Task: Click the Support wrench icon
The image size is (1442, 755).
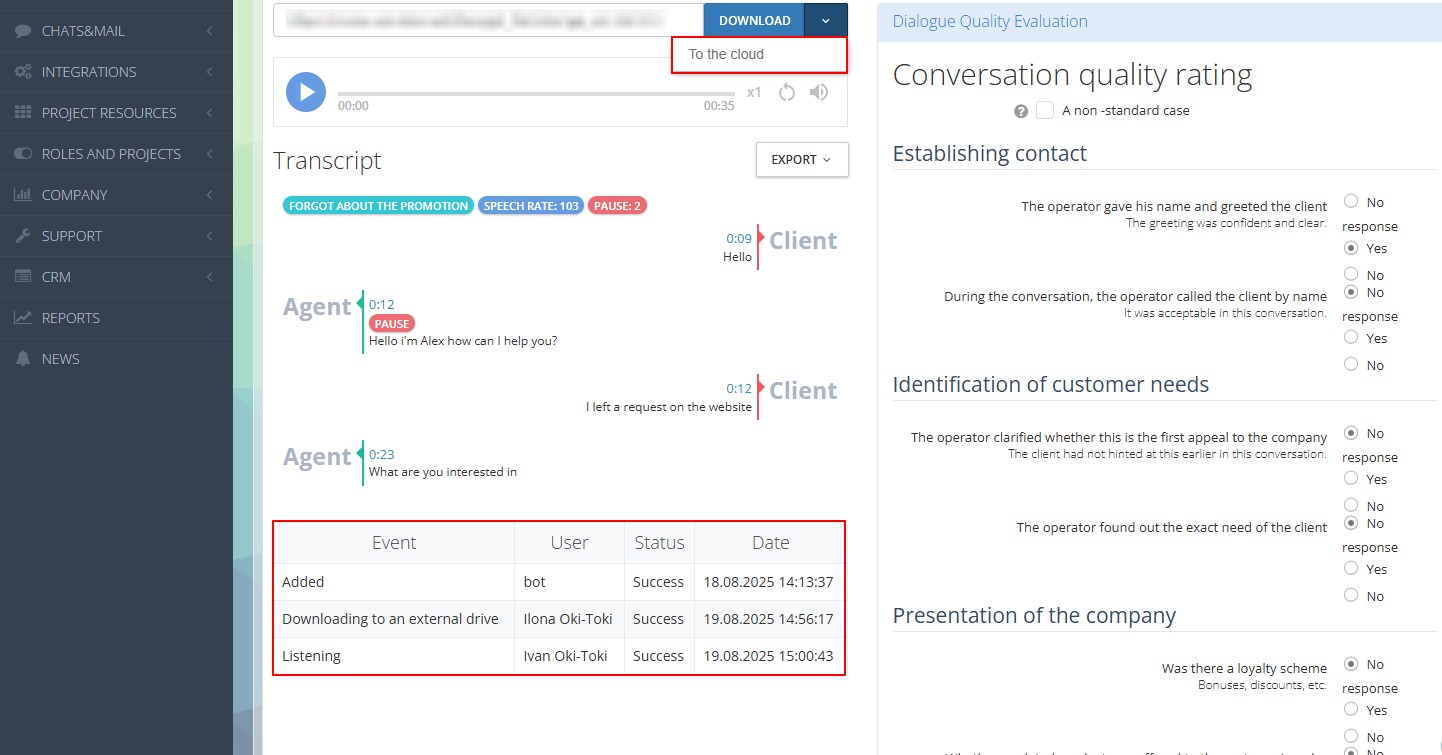Action: pos(23,236)
